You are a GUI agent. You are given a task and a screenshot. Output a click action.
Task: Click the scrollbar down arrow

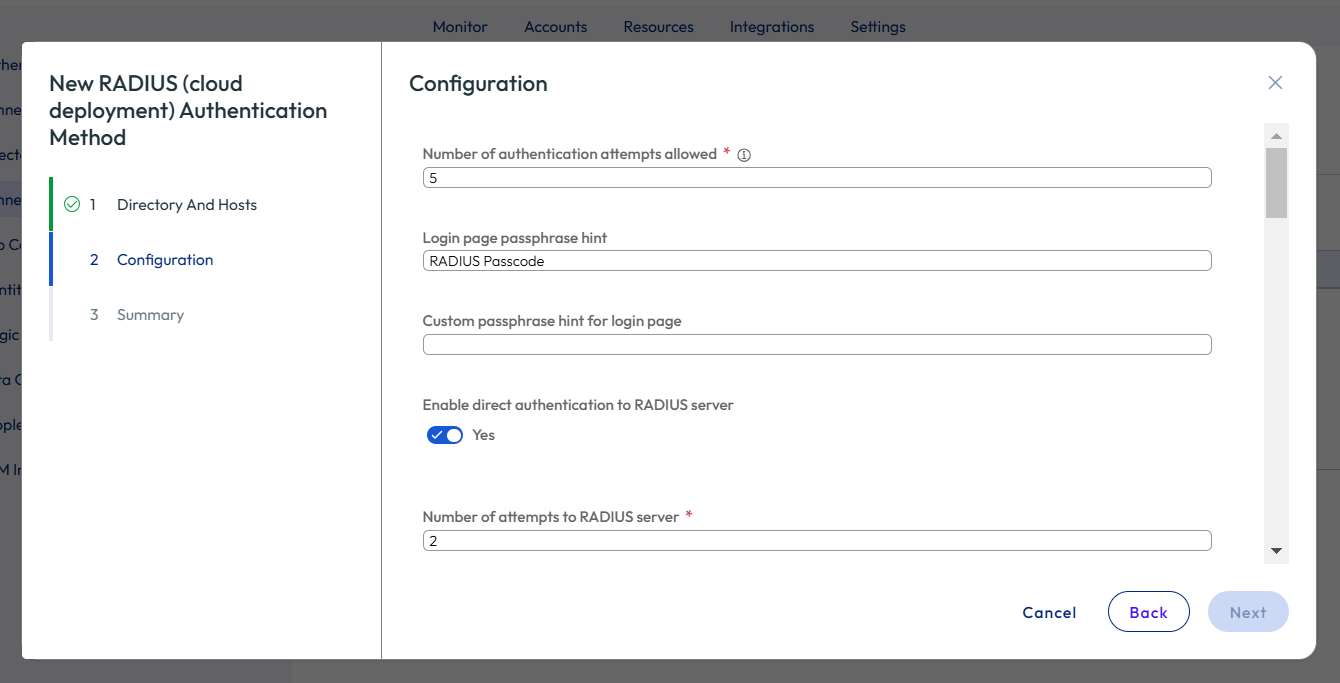1276,551
